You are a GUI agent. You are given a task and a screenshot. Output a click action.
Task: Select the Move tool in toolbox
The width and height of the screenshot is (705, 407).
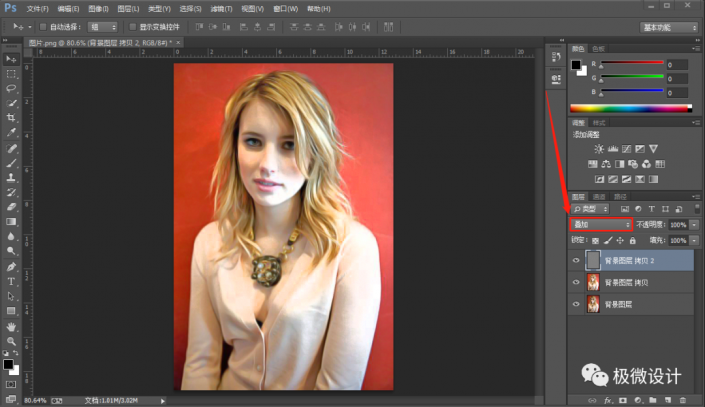tap(11, 59)
